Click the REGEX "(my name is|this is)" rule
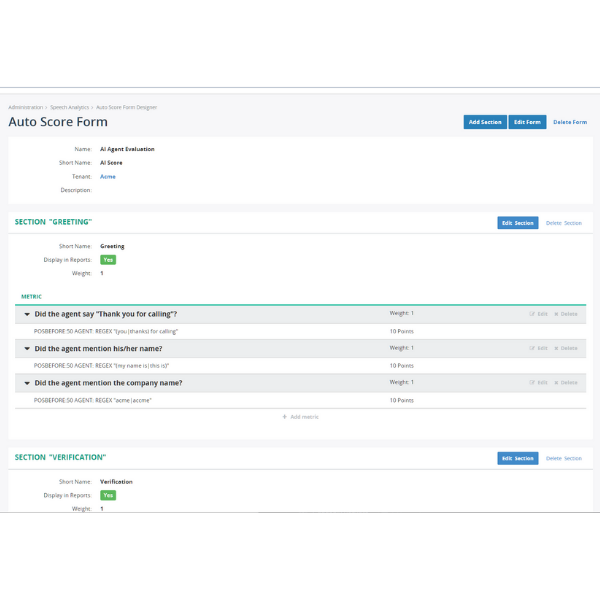 (x=101, y=366)
